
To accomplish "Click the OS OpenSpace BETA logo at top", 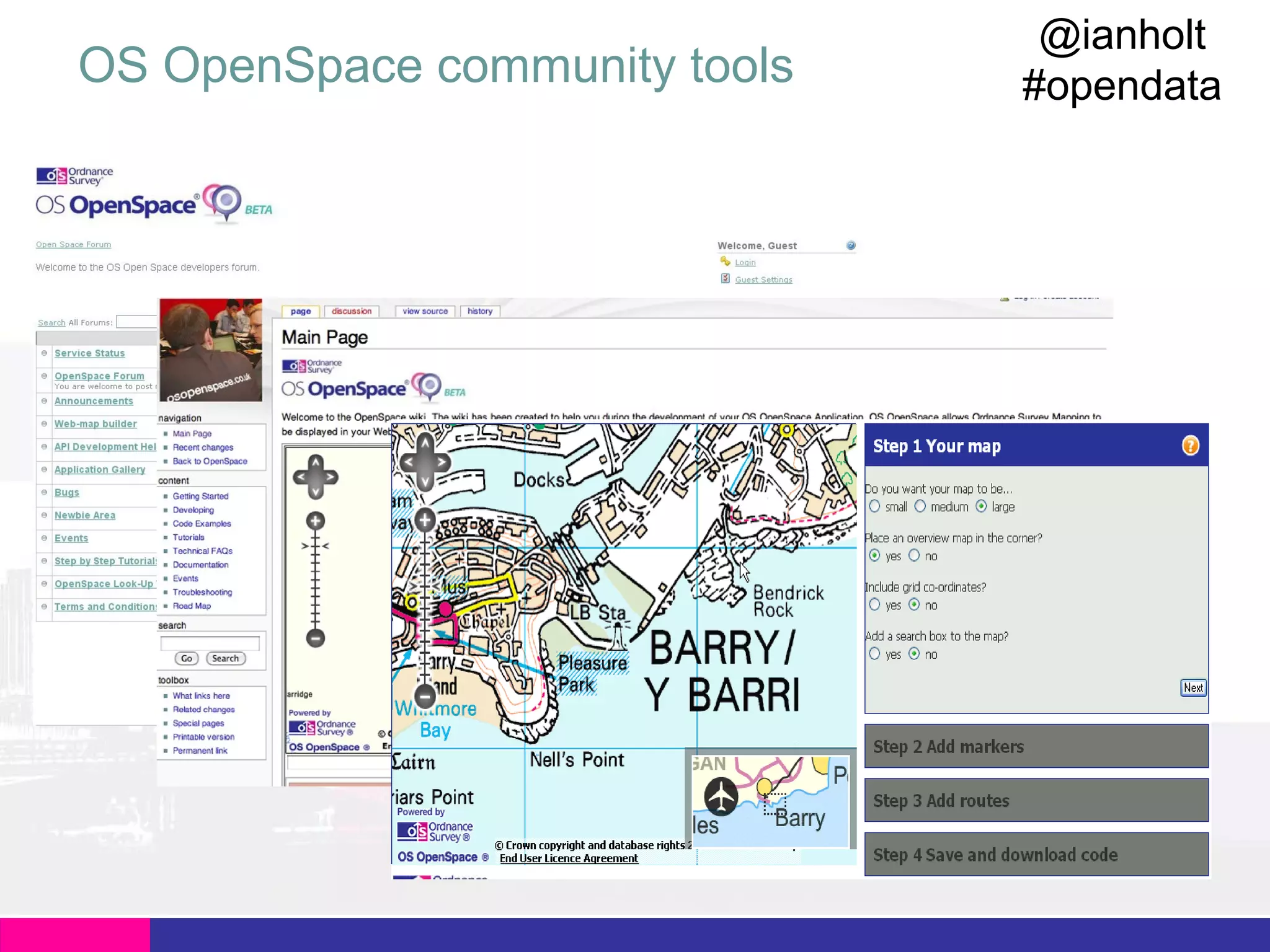I will (x=154, y=196).
